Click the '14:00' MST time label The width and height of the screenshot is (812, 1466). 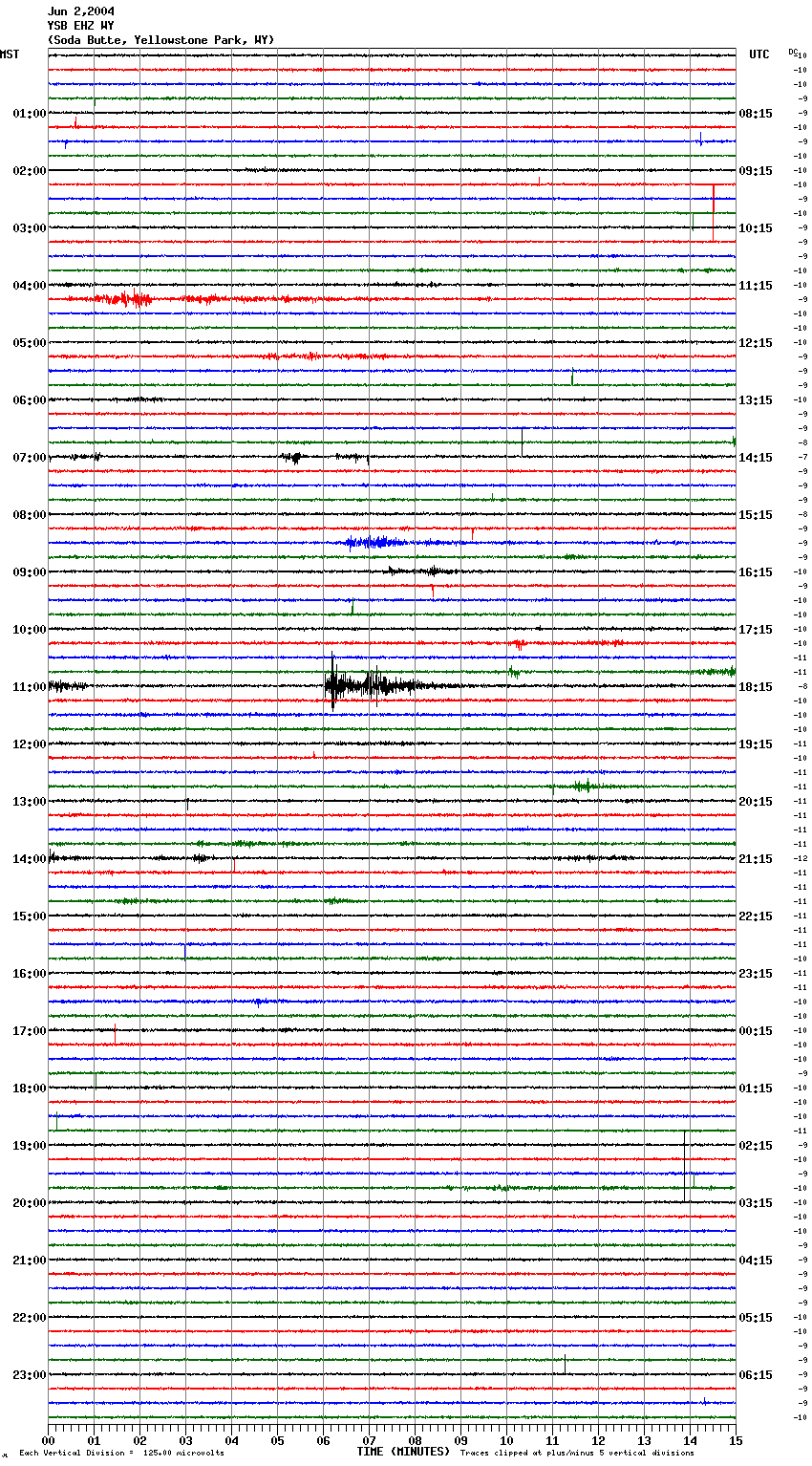click(x=30, y=859)
